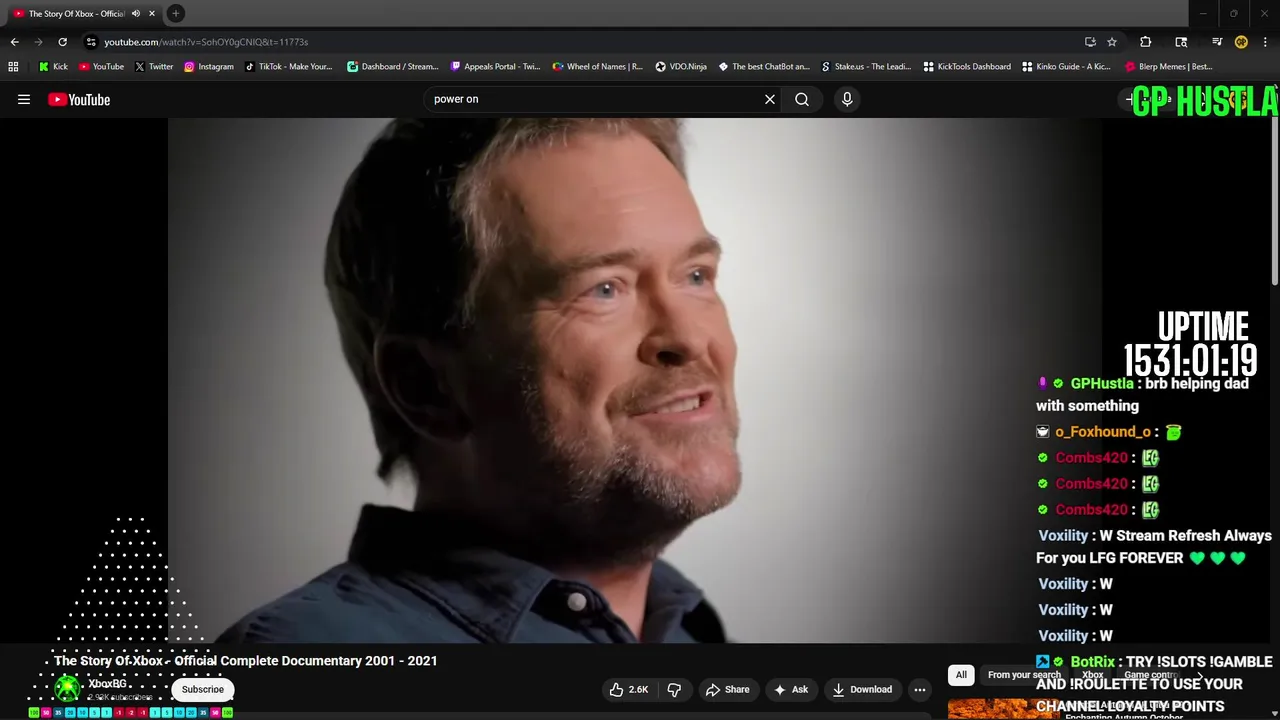This screenshot has width=1280, height=720.
Task: Bookmark this page with the star
Action: (1112, 42)
